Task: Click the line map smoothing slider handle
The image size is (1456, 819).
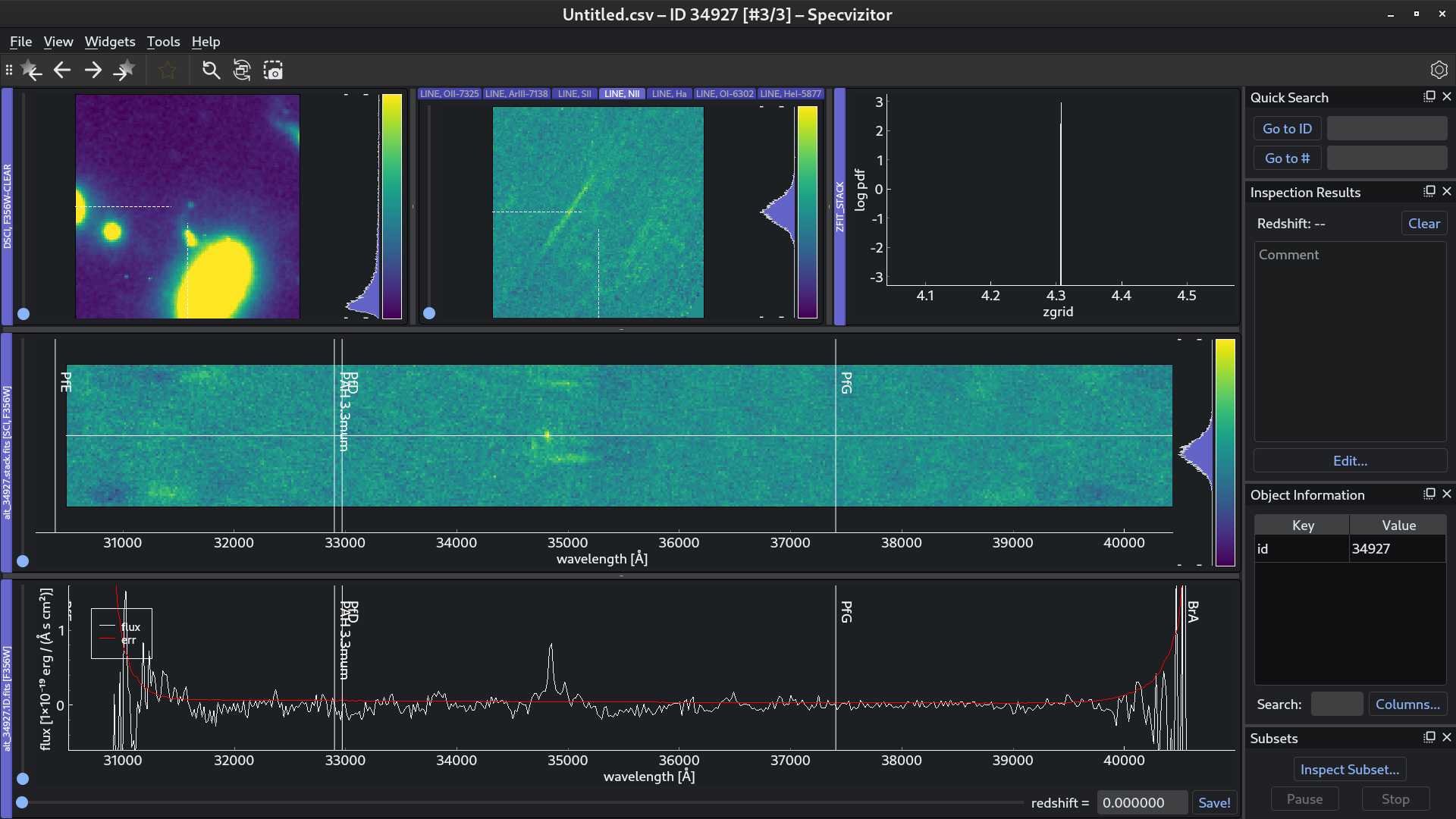Action: (x=429, y=313)
